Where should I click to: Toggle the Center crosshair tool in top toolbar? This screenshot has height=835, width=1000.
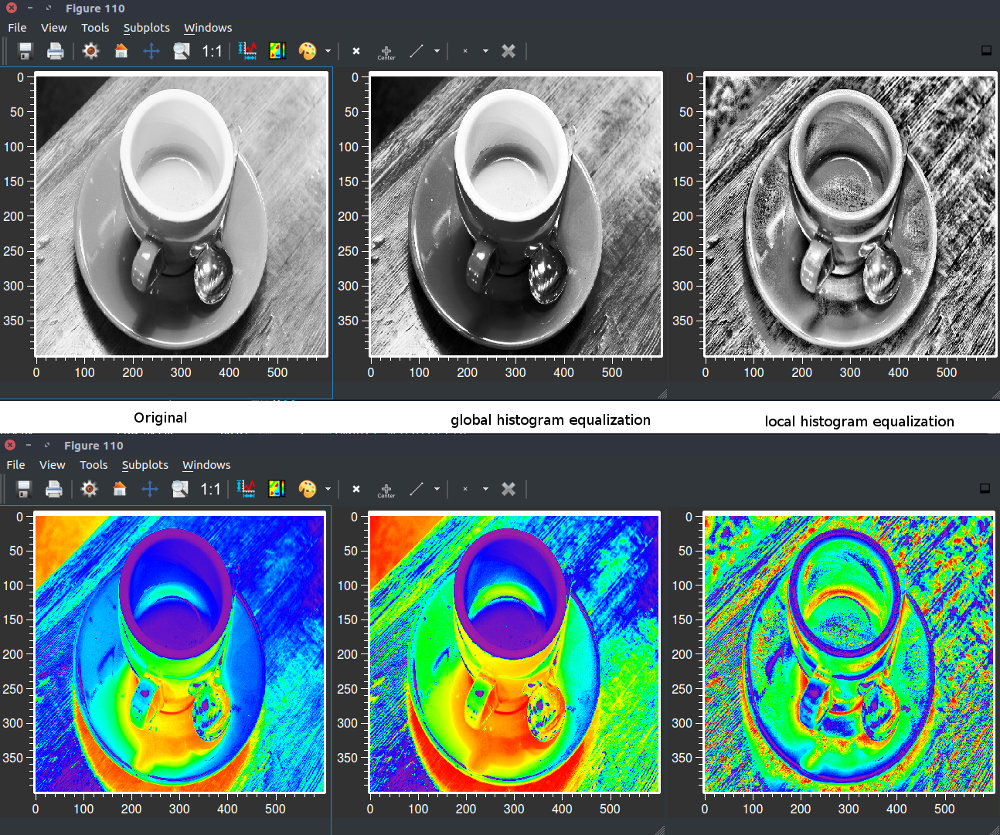click(386, 52)
